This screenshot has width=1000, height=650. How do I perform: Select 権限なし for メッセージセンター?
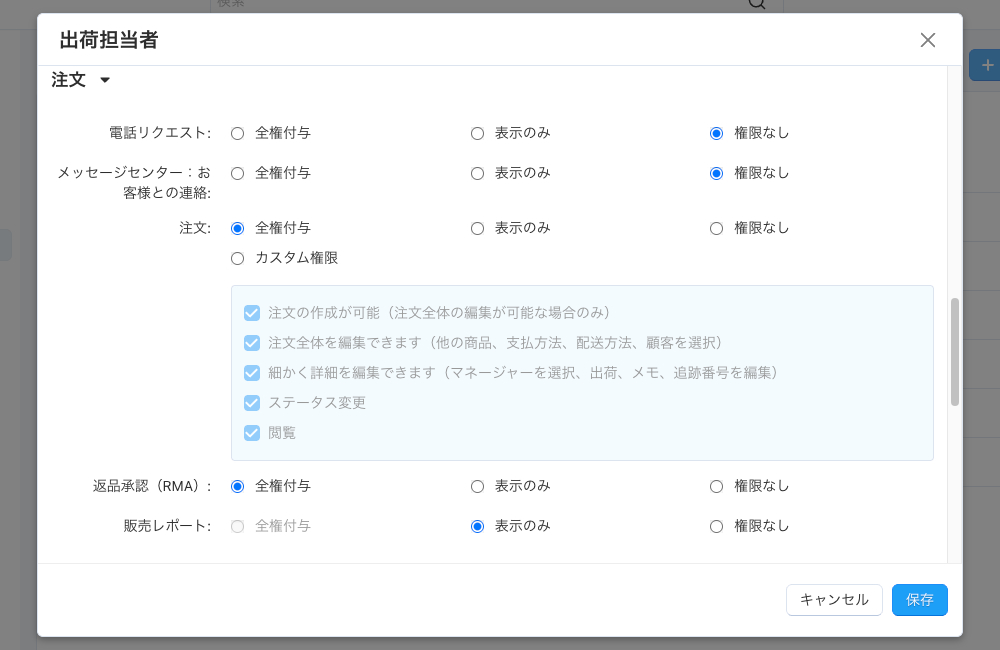[716, 174]
